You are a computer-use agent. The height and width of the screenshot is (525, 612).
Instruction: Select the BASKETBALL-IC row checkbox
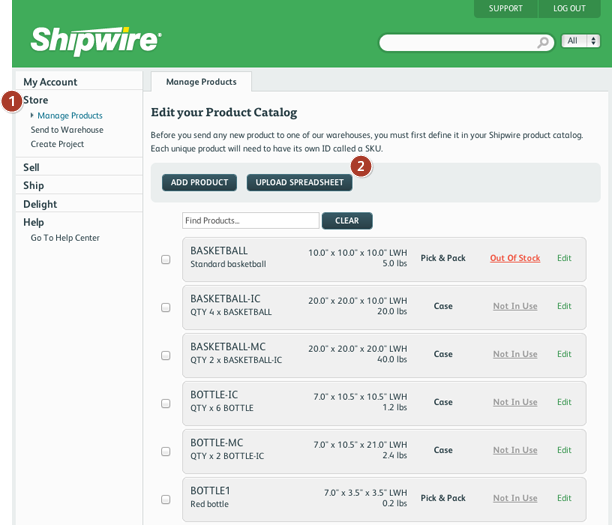coord(166,307)
